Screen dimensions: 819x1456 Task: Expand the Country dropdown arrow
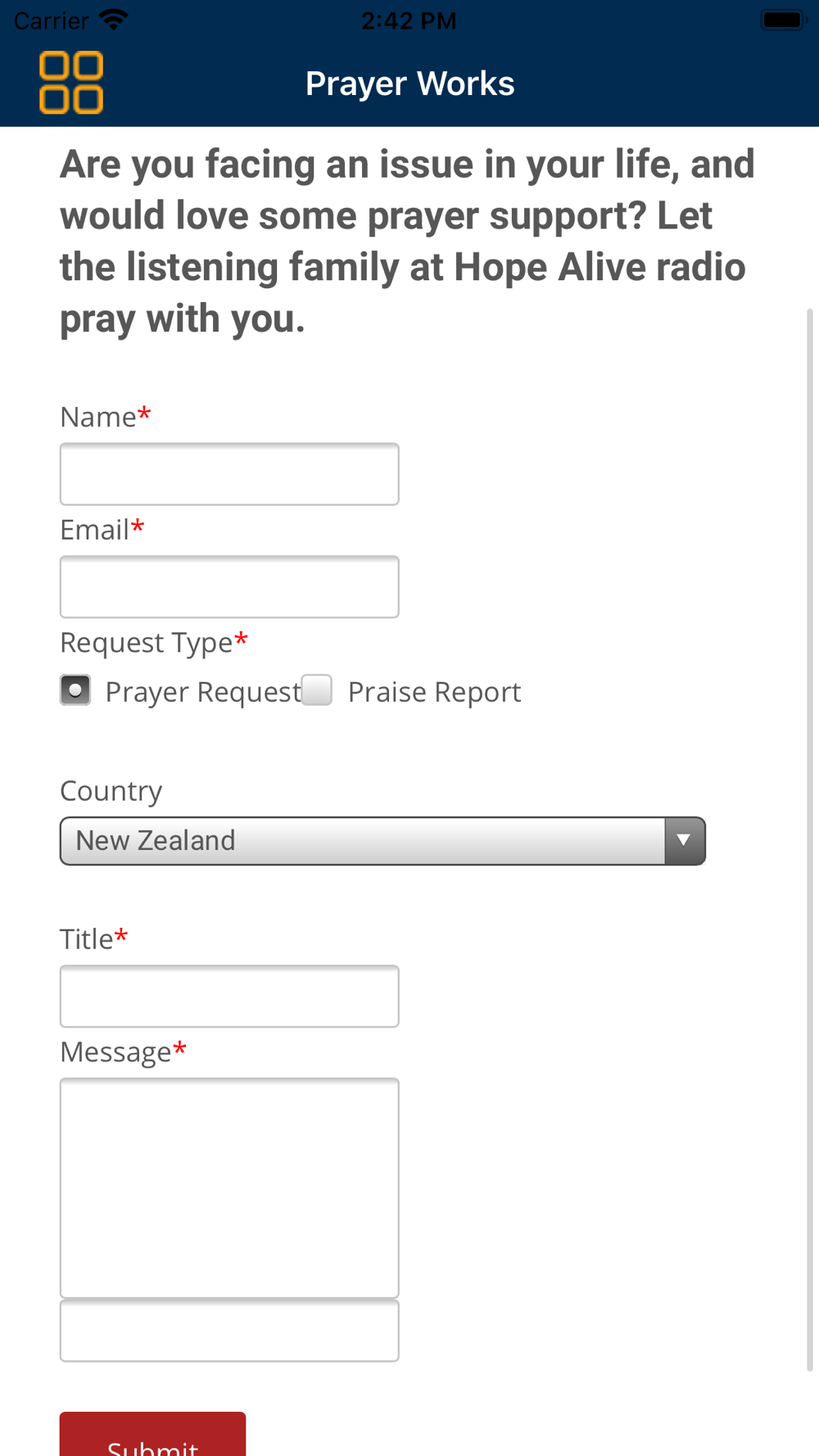(x=684, y=841)
